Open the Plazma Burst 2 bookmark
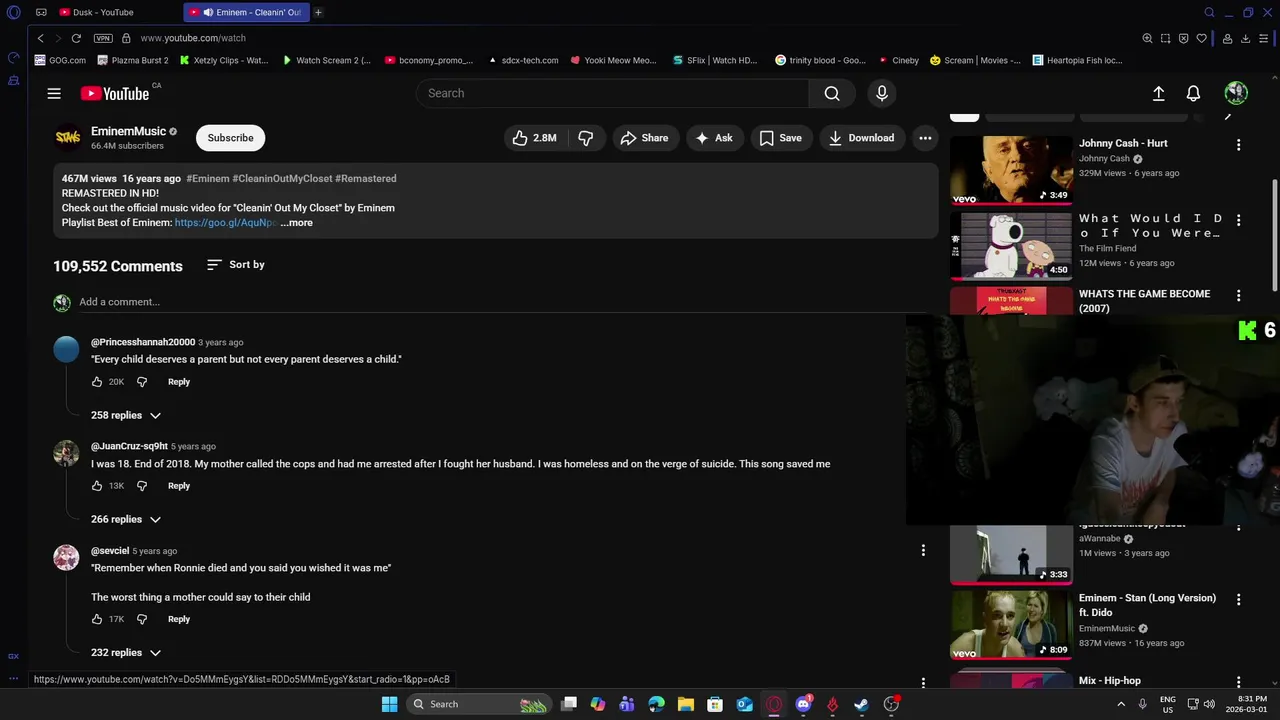 tap(132, 60)
